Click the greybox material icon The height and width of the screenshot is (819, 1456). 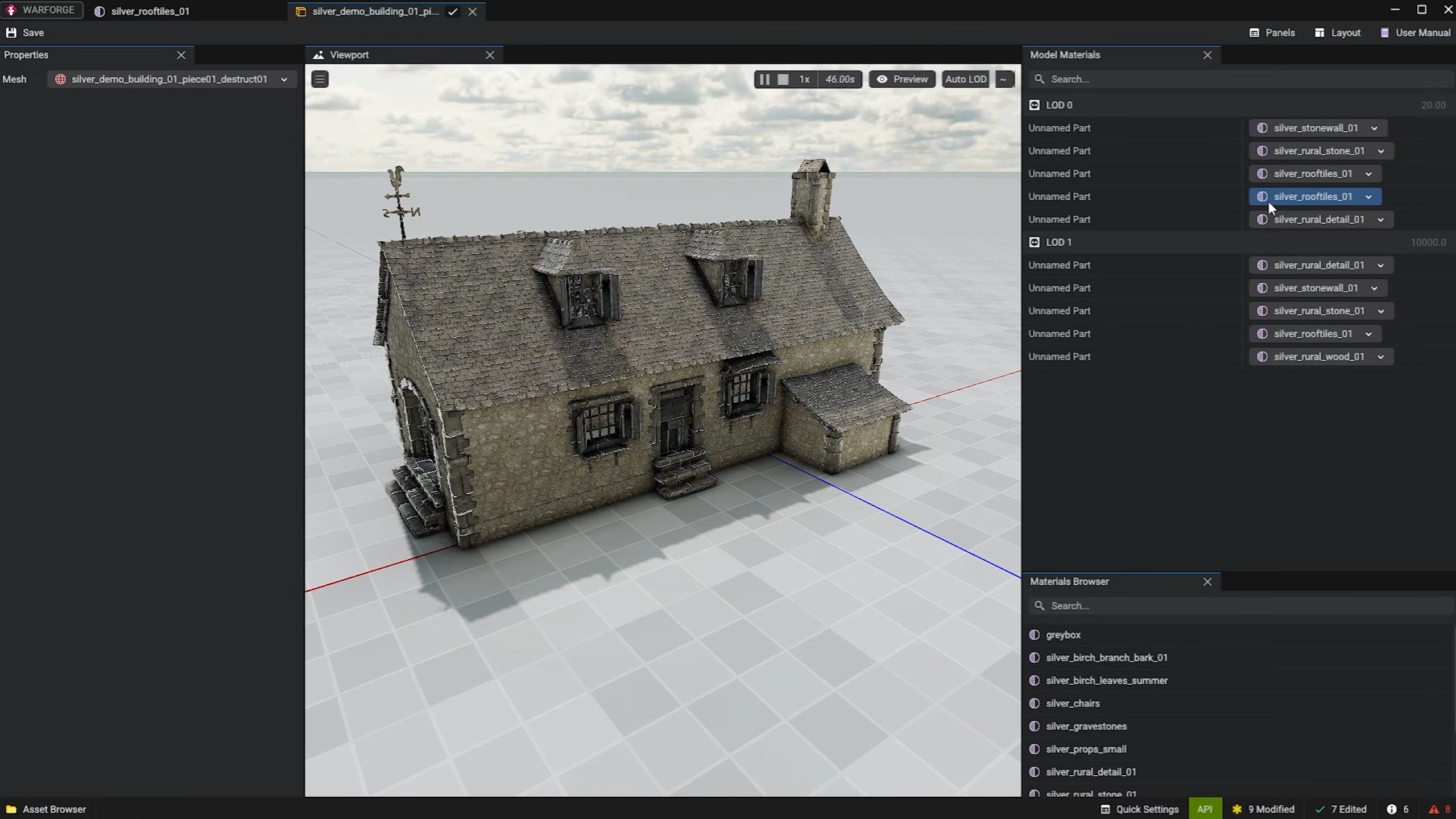click(1035, 635)
